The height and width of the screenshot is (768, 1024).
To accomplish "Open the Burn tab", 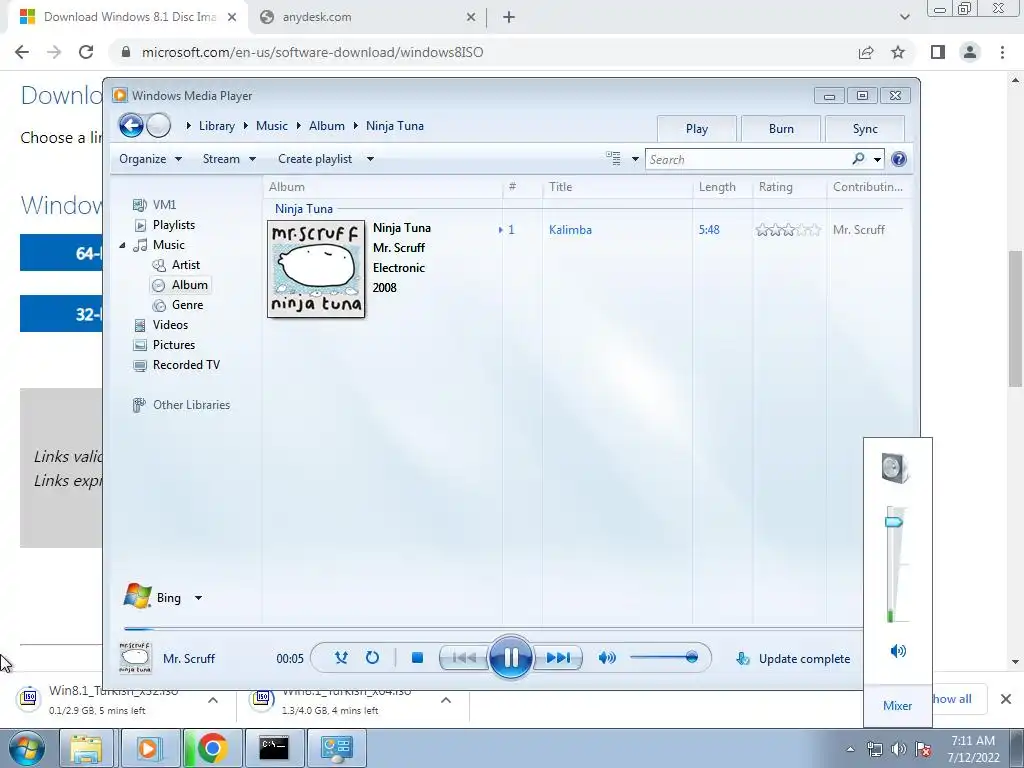I will coord(781,129).
